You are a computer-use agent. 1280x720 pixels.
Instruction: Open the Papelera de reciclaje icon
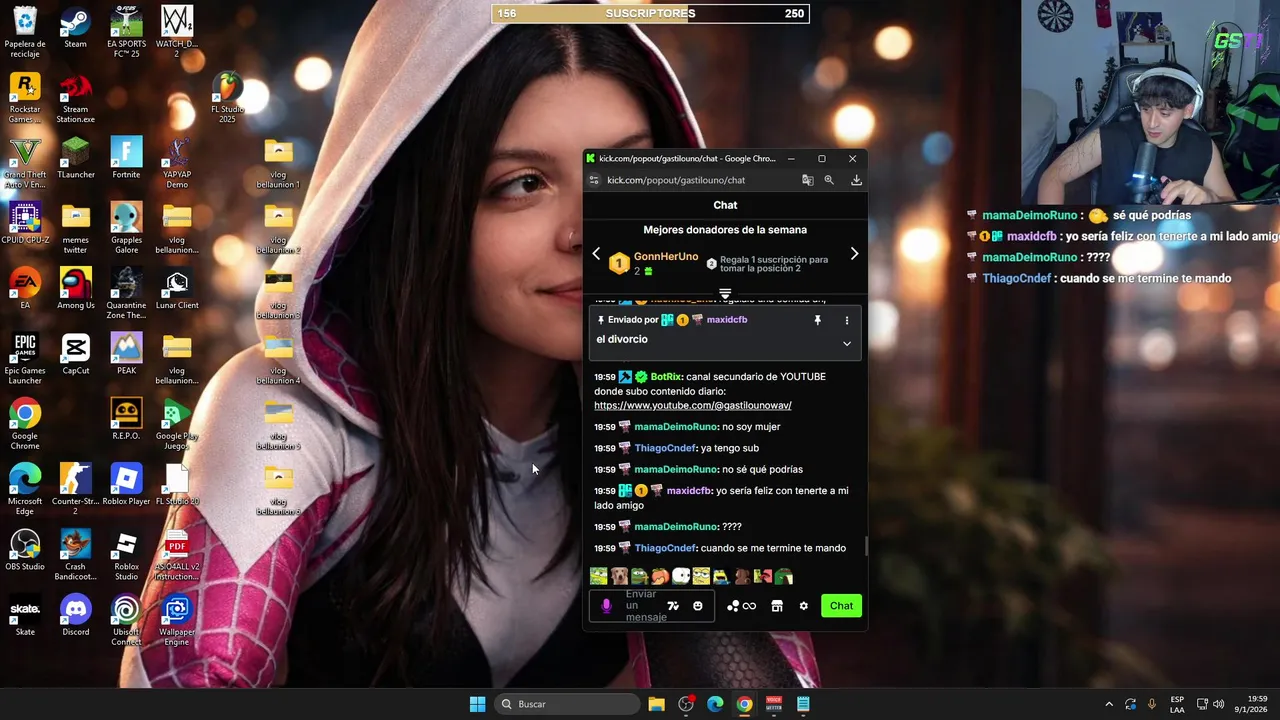pos(25,32)
